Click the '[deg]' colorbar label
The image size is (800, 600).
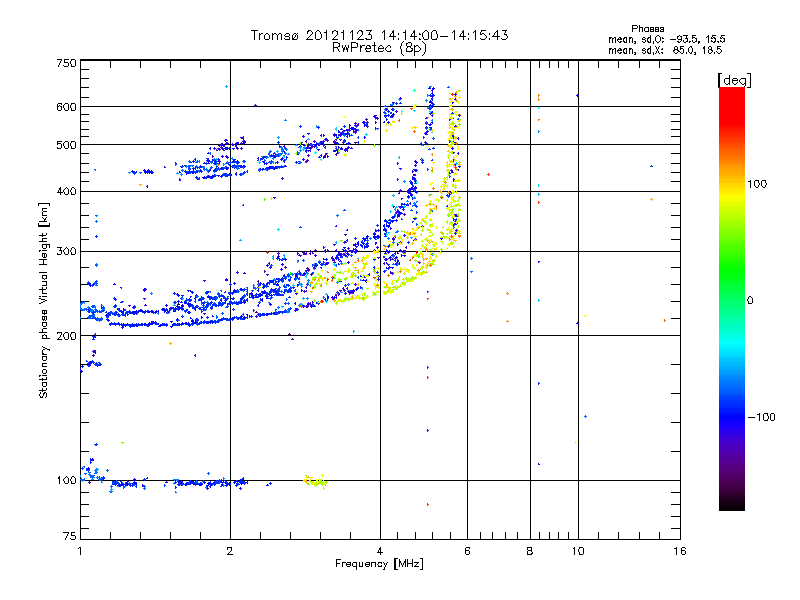(x=734, y=80)
